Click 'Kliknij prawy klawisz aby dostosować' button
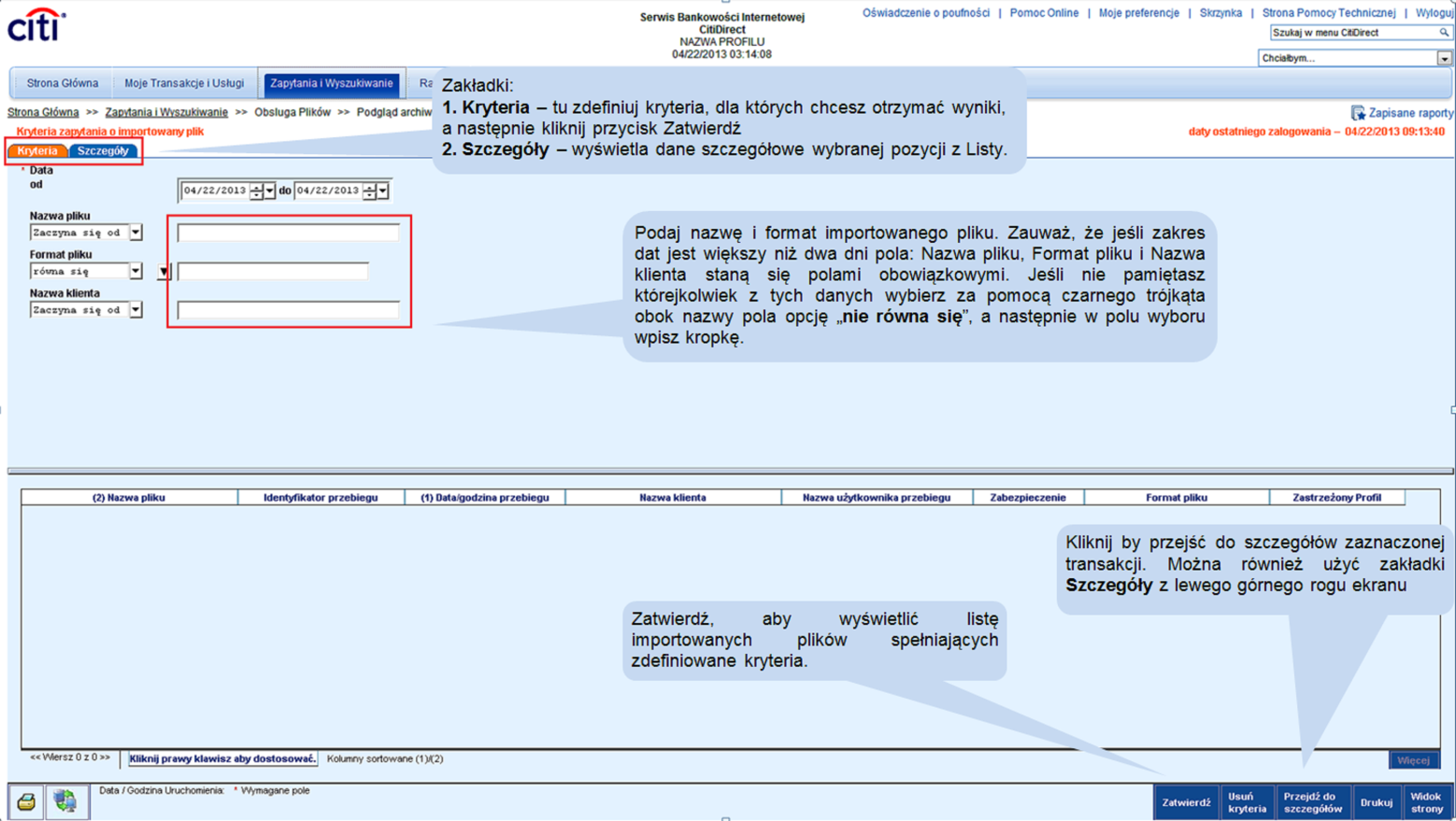The width and height of the screenshot is (1456, 821). [222, 759]
